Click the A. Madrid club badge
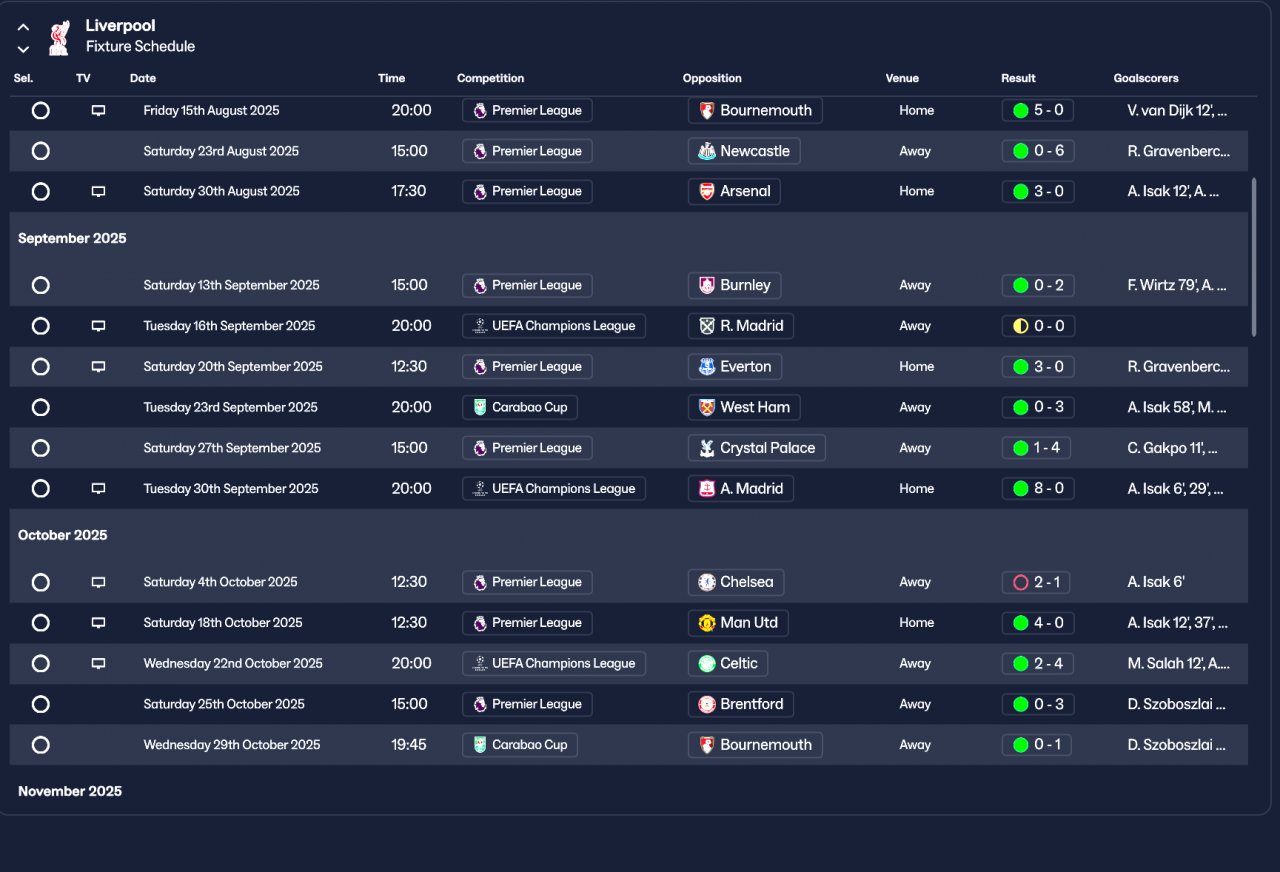1280x872 pixels. 707,489
